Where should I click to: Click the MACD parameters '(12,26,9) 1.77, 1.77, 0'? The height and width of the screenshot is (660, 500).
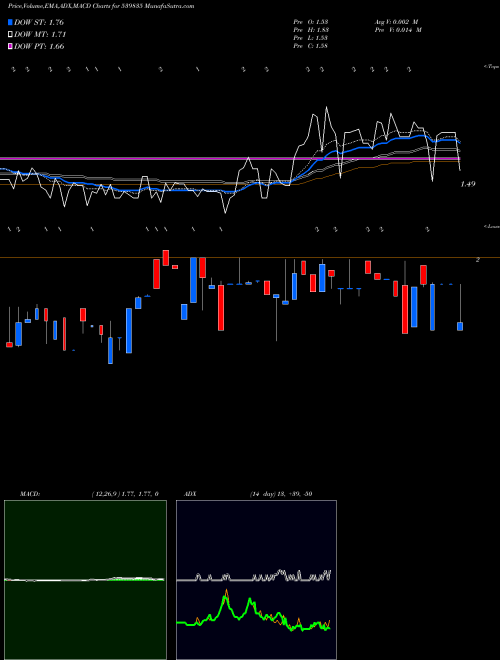(125, 494)
